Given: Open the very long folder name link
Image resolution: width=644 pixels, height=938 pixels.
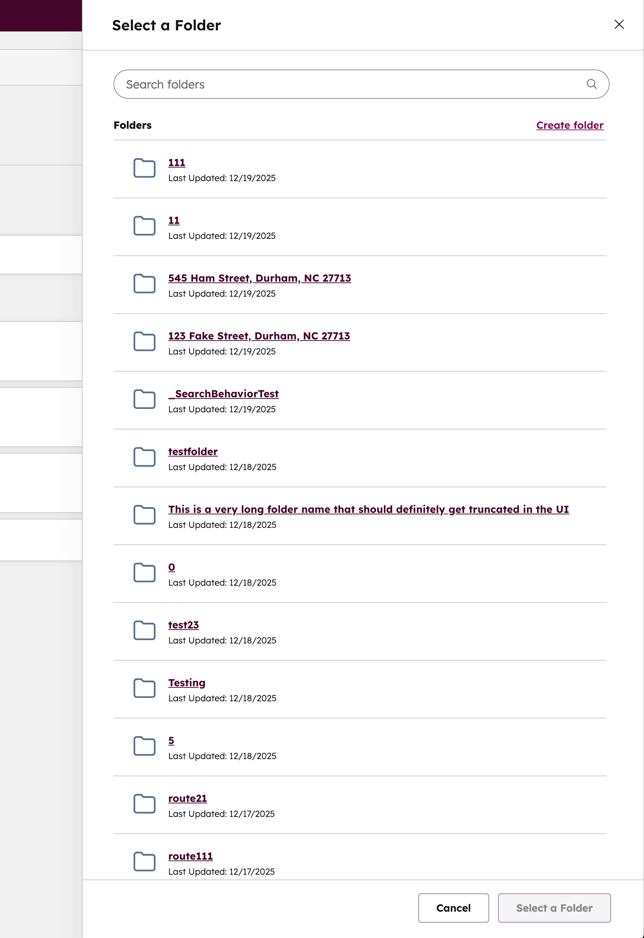Looking at the screenshot, I should 368,509.
